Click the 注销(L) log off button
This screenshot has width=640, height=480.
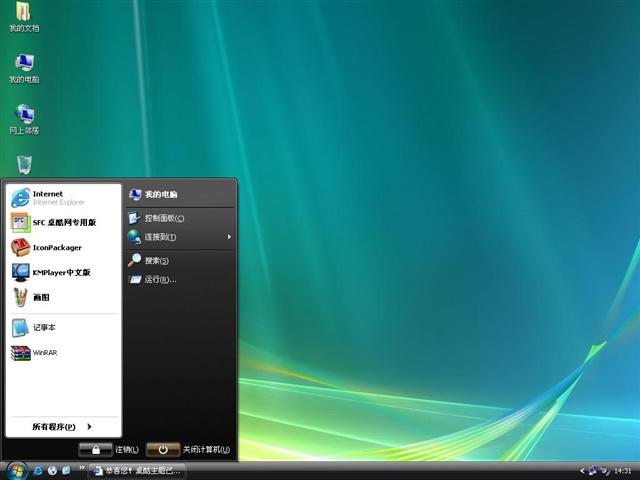(110, 450)
